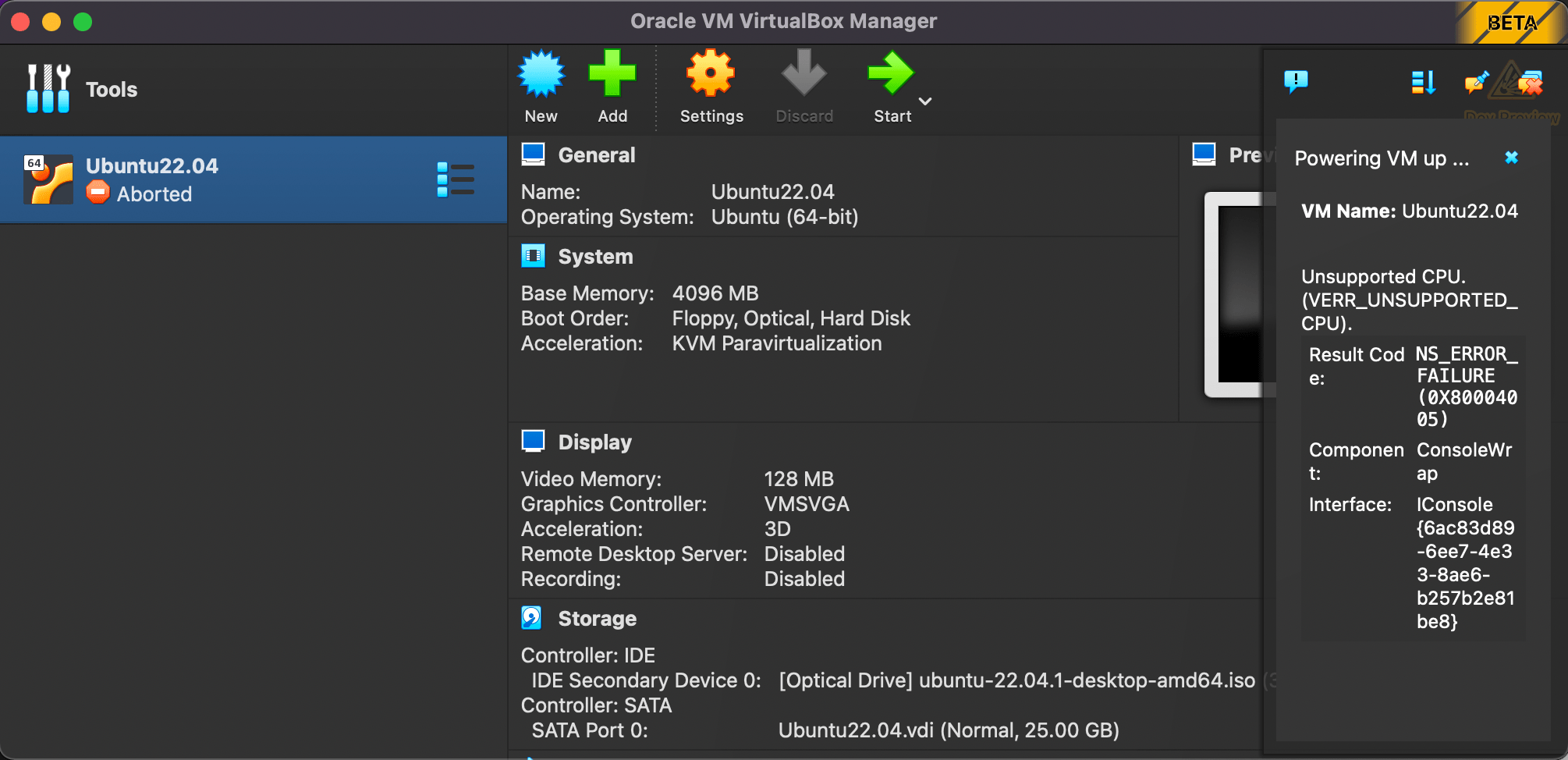
Task: Dismiss the Powering VM up notification
Action: click(1511, 158)
